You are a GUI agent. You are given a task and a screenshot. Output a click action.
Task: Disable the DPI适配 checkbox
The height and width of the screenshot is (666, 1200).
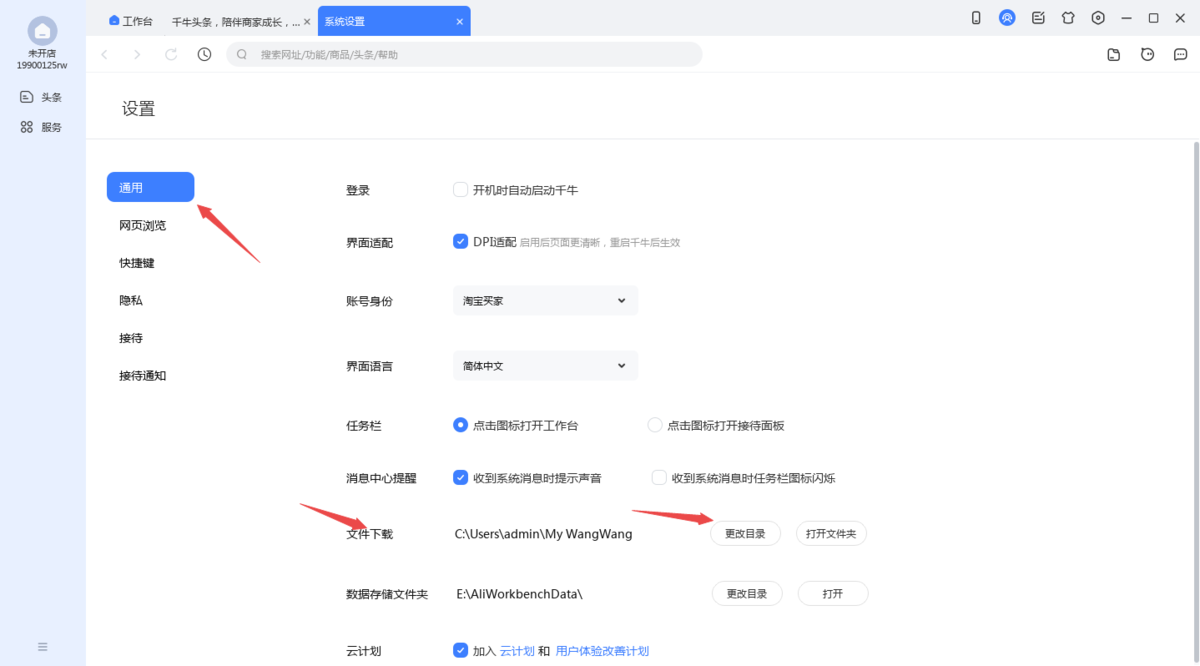(460, 240)
